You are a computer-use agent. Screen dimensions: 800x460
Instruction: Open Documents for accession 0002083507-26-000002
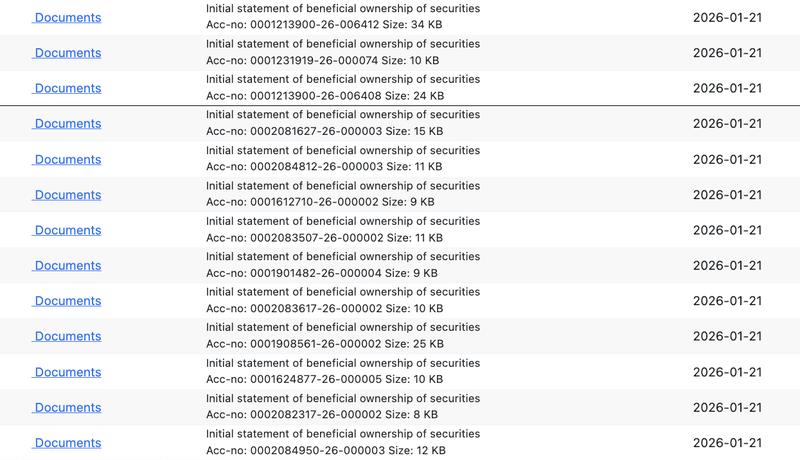pos(67,230)
